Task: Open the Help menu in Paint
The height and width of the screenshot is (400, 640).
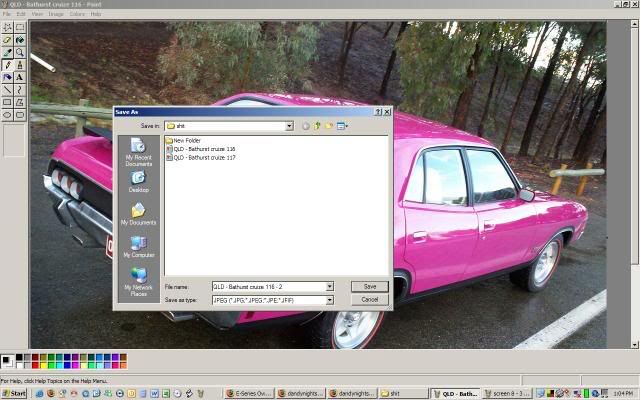Action: [x=96, y=14]
